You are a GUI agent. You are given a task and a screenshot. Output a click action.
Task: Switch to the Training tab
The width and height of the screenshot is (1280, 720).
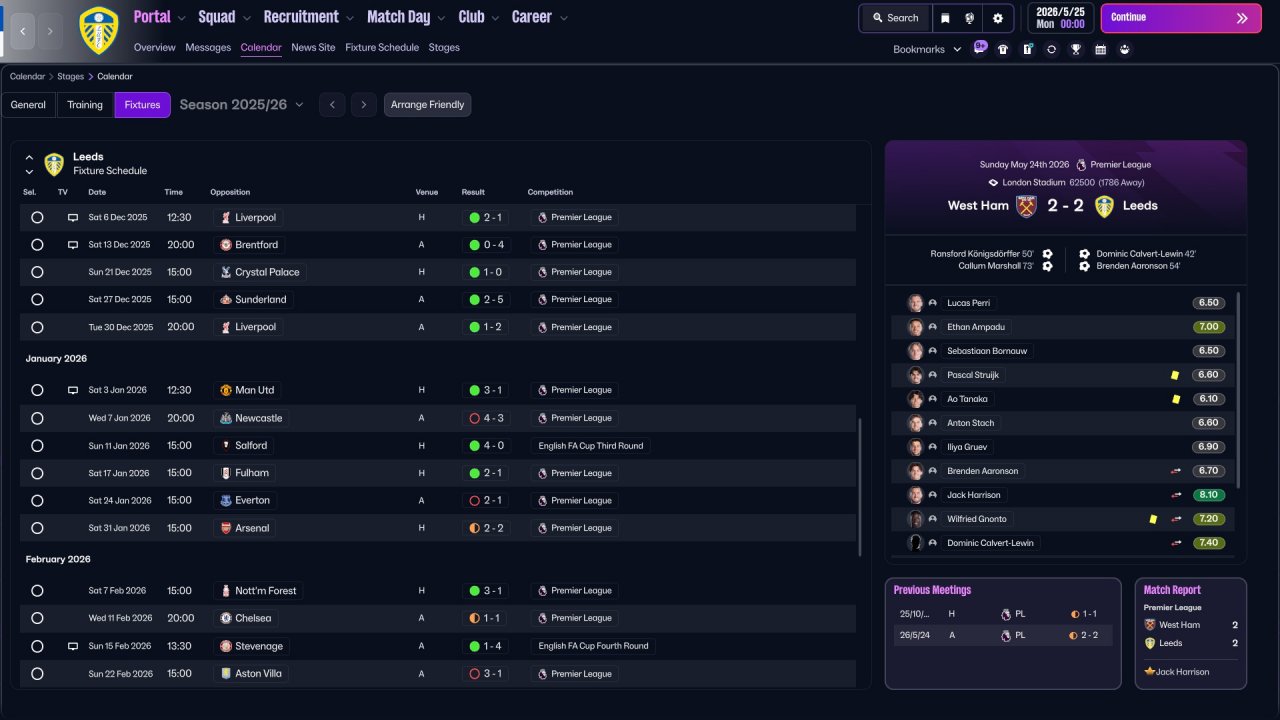click(x=85, y=105)
